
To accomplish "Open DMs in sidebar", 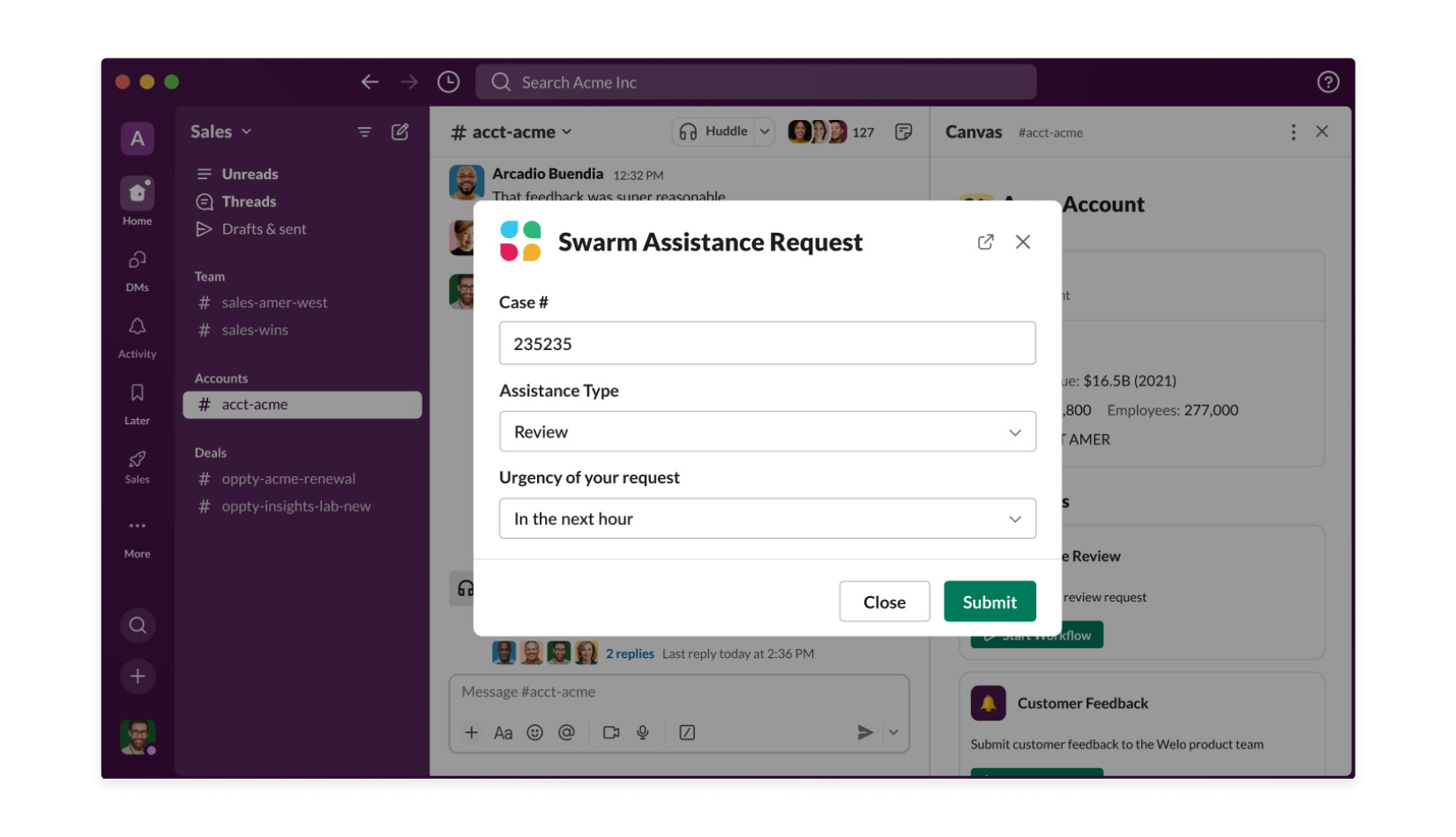I will (x=138, y=269).
